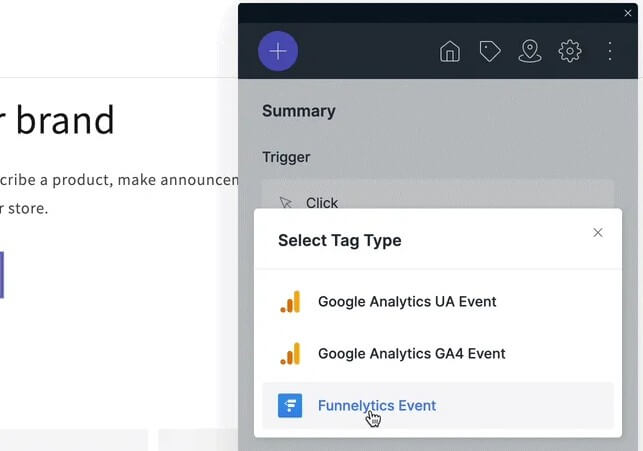The width and height of the screenshot is (643, 451).
Task: Click the Google Analytics GA4 Event icon
Action: click(x=290, y=353)
